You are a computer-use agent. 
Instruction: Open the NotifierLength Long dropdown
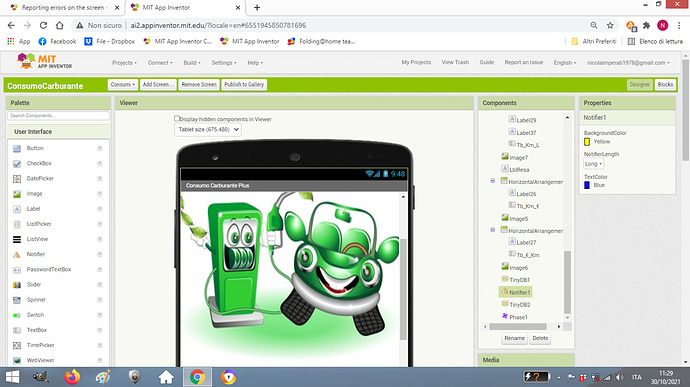[x=593, y=164]
